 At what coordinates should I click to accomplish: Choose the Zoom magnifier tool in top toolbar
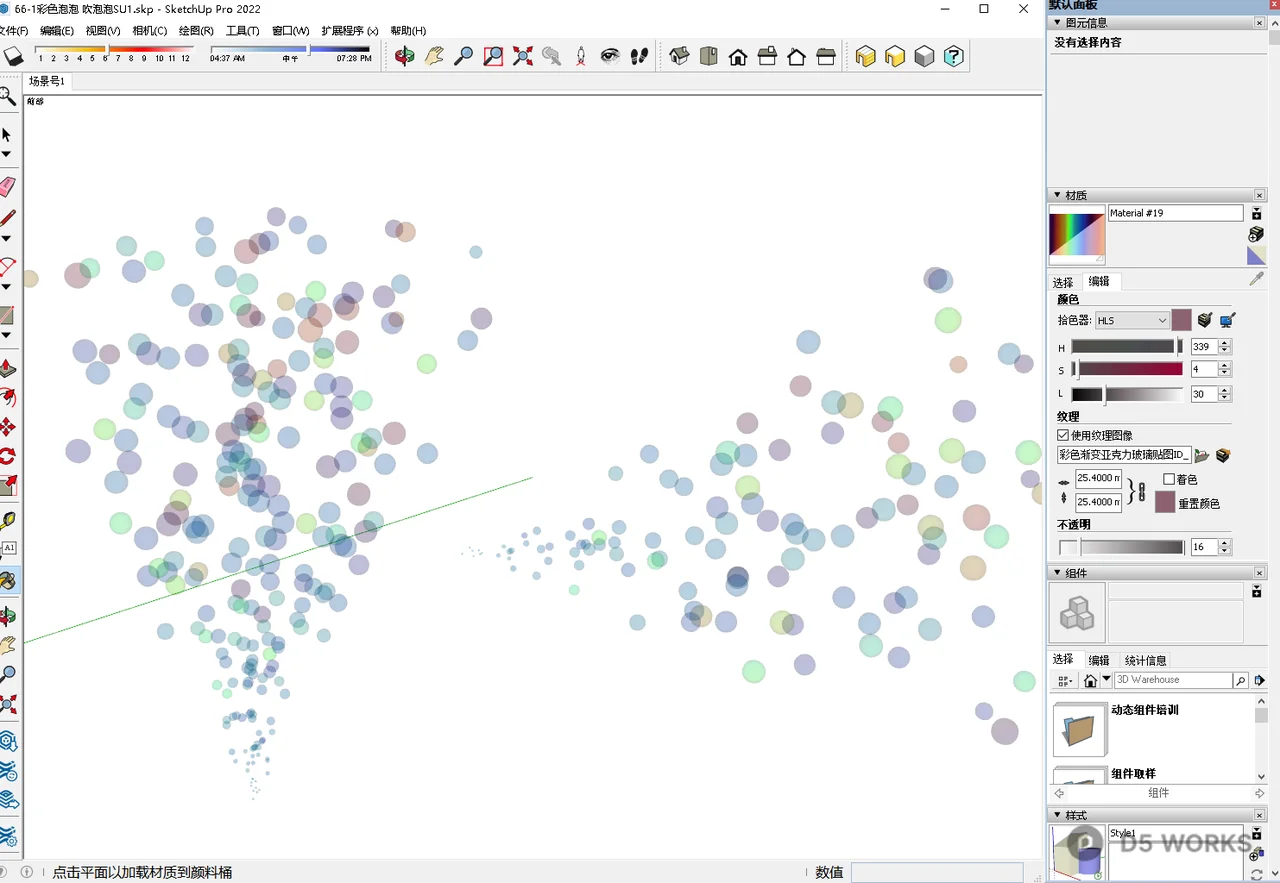click(x=463, y=56)
